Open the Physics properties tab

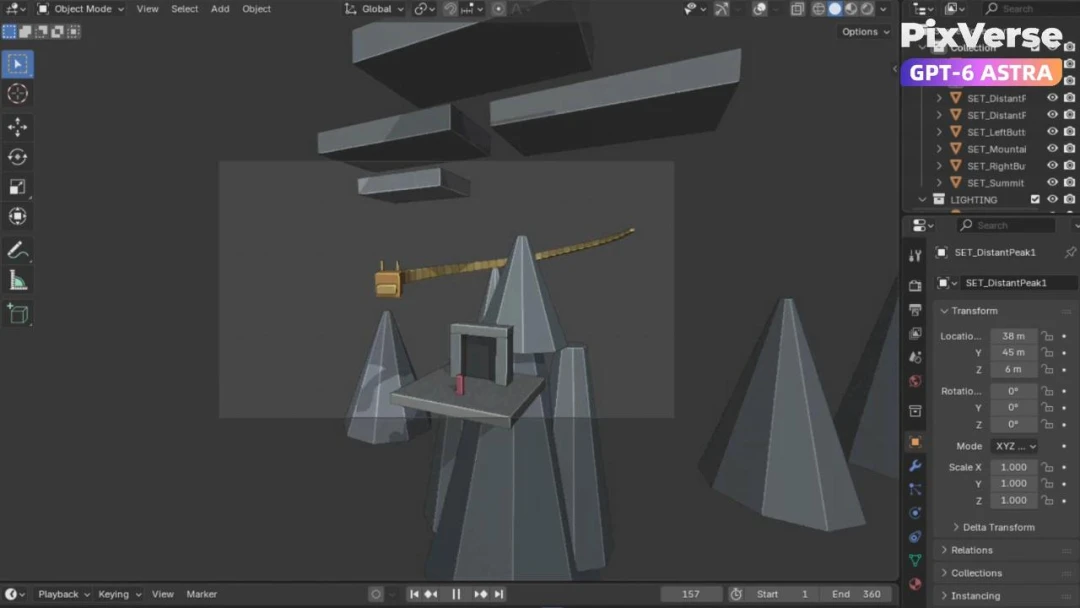tap(915, 513)
